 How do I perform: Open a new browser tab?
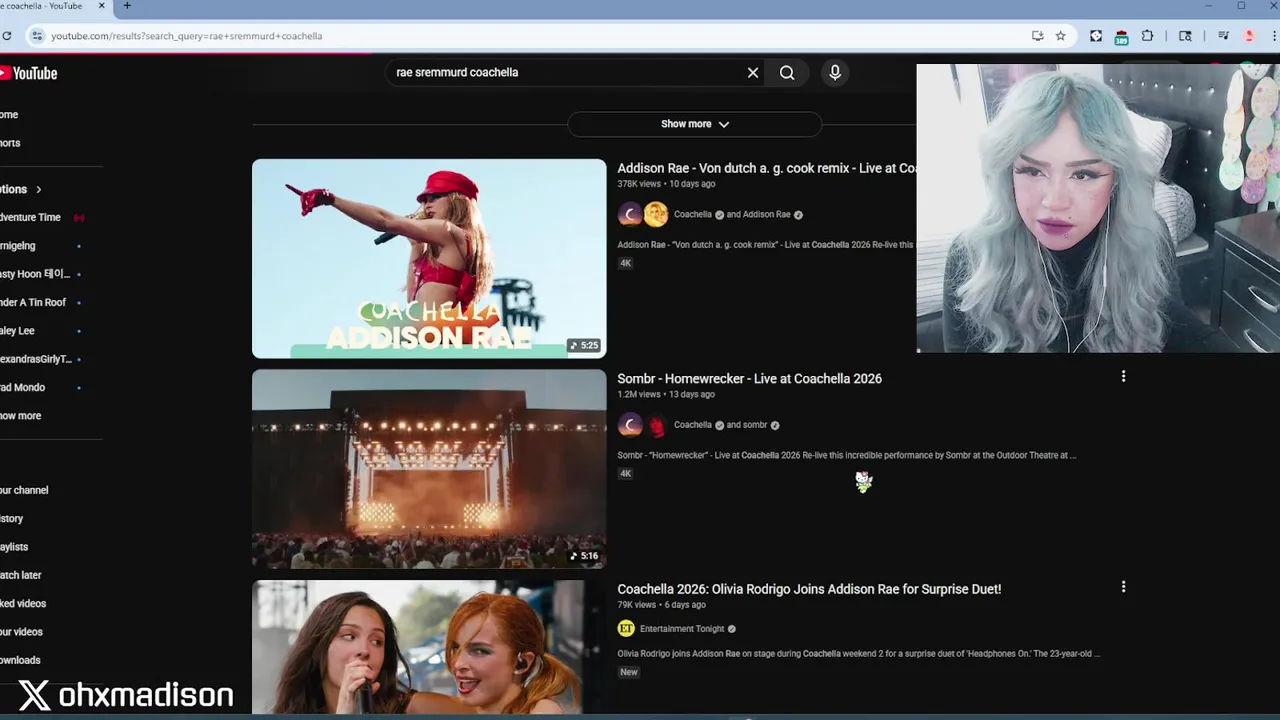click(127, 6)
